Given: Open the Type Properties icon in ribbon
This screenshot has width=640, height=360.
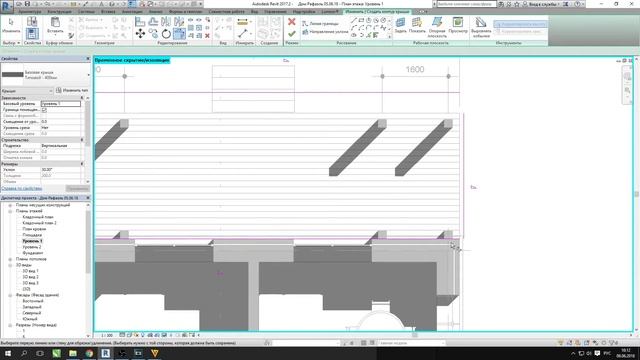Looking at the screenshot, I should 32,21.
